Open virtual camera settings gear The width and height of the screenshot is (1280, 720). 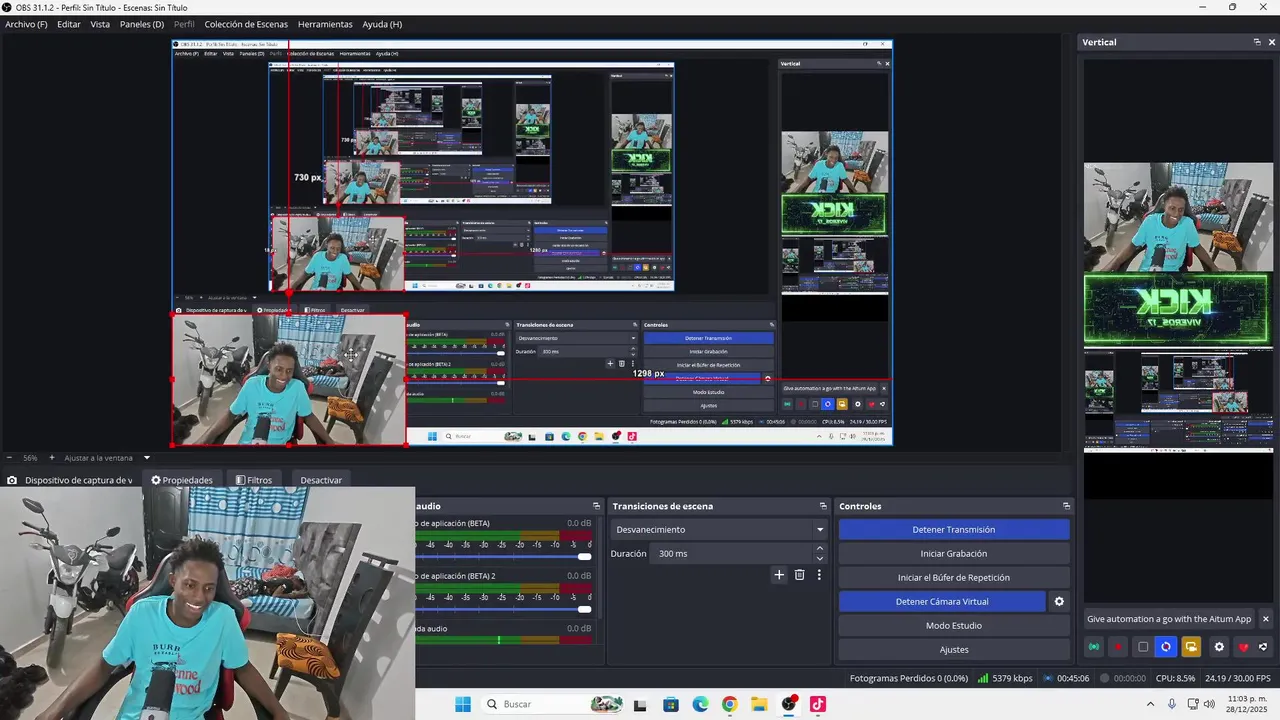(1059, 601)
